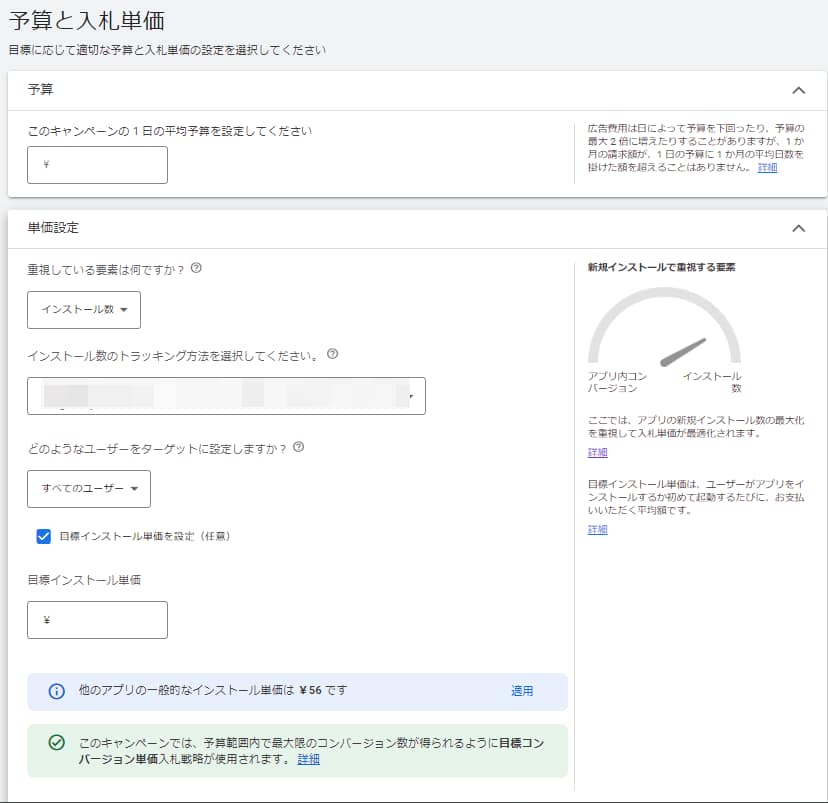Click the blue info icon in install cost banner
Image resolution: width=828 pixels, height=803 pixels.
[x=57, y=691]
